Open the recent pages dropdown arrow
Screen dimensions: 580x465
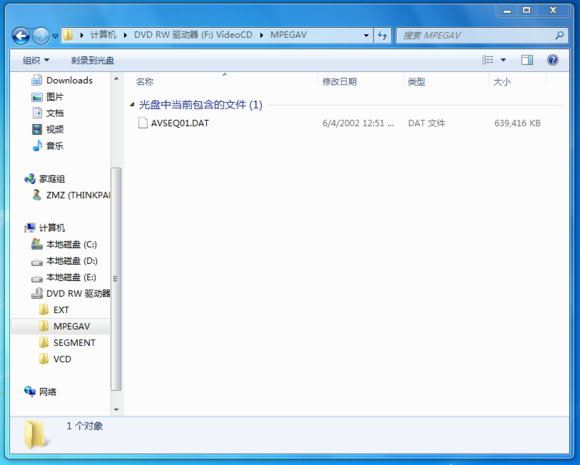point(55,36)
